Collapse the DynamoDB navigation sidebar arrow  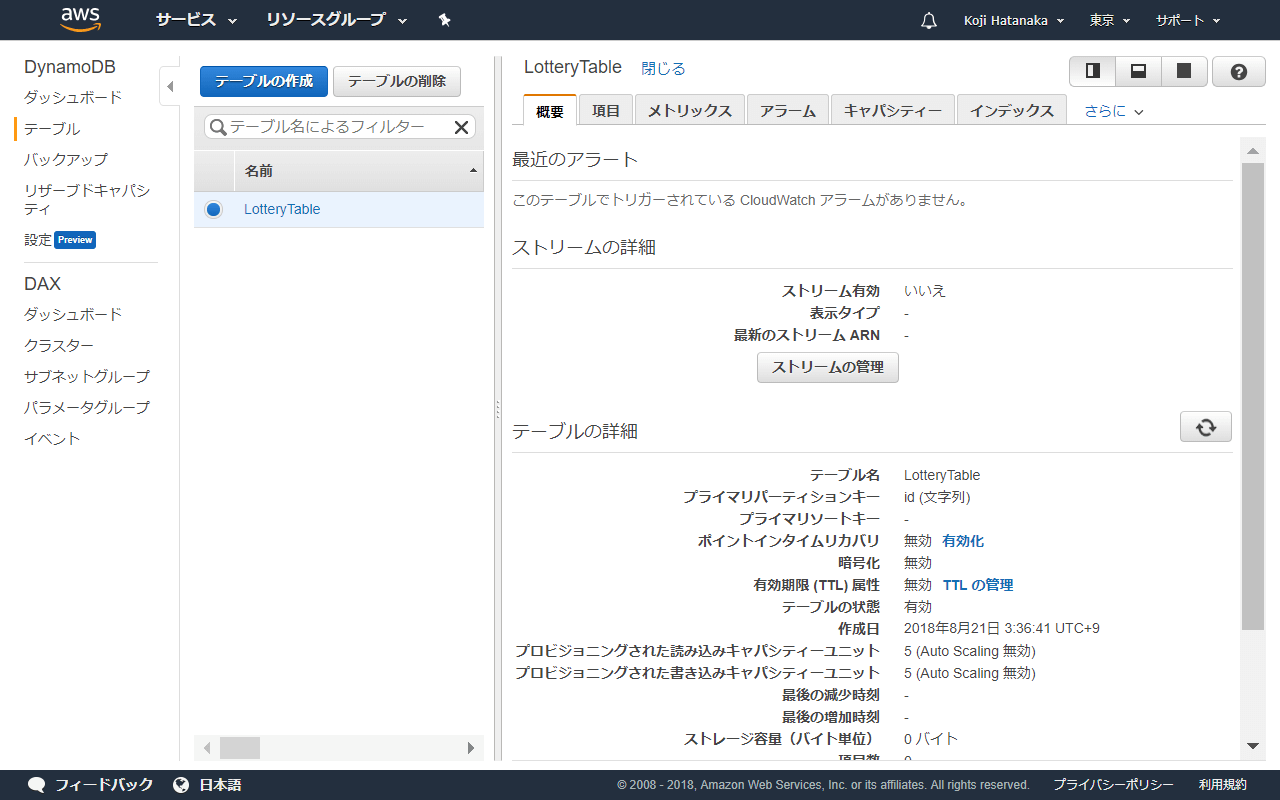169,87
